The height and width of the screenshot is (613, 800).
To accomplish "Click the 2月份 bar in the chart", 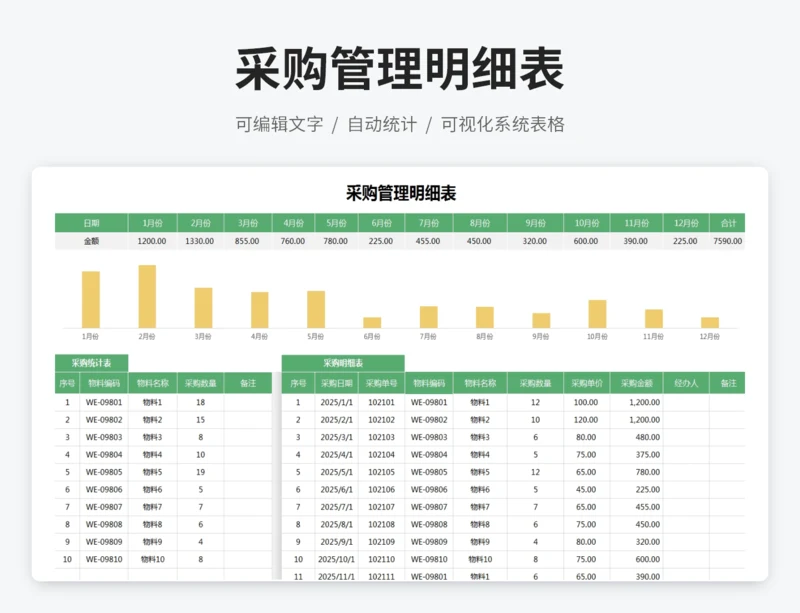I will click(x=147, y=296).
